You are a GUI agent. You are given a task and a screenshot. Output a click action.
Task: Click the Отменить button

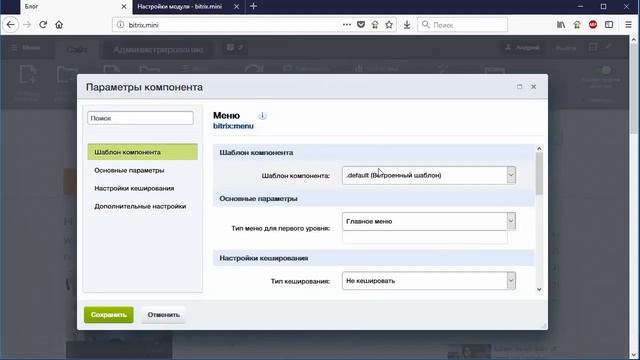[x=164, y=315]
